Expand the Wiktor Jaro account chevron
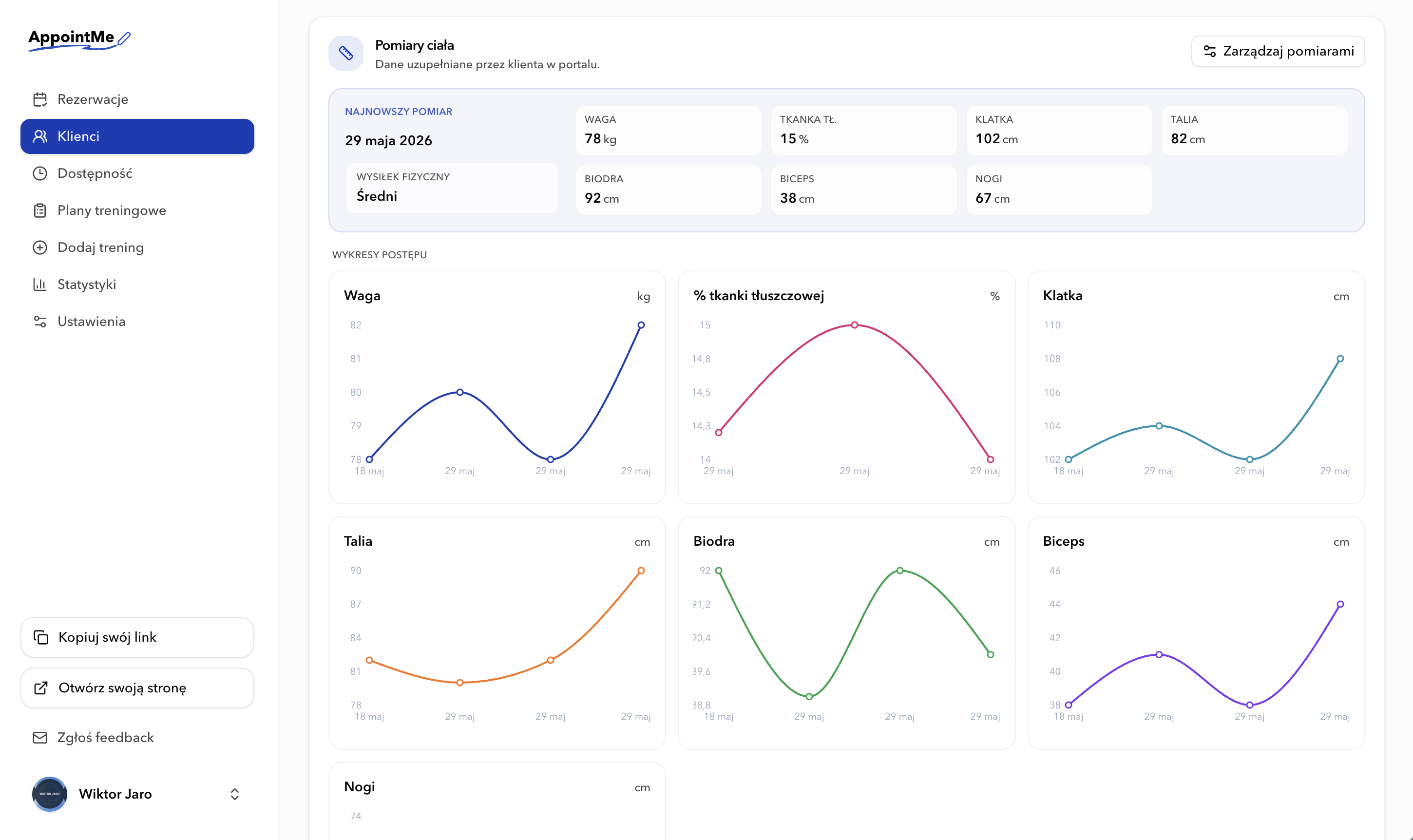 235,794
